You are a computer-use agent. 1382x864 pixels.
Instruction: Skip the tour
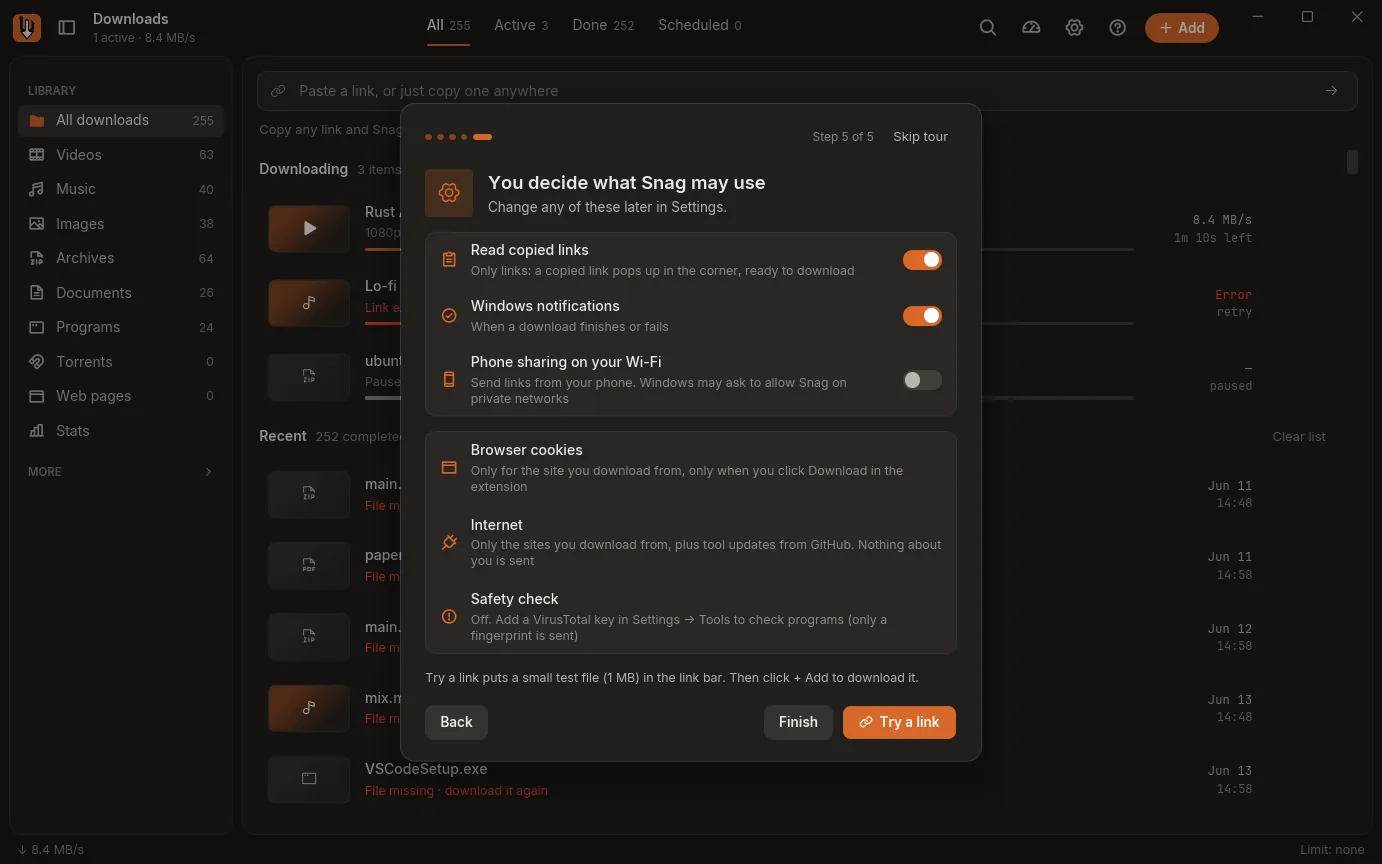coord(920,137)
